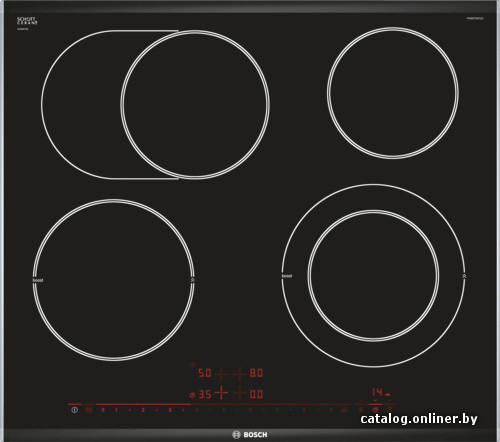Select the rear-left zone cross selector
The width and height of the screenshot is (500, 442).
[x=221, y=374]
